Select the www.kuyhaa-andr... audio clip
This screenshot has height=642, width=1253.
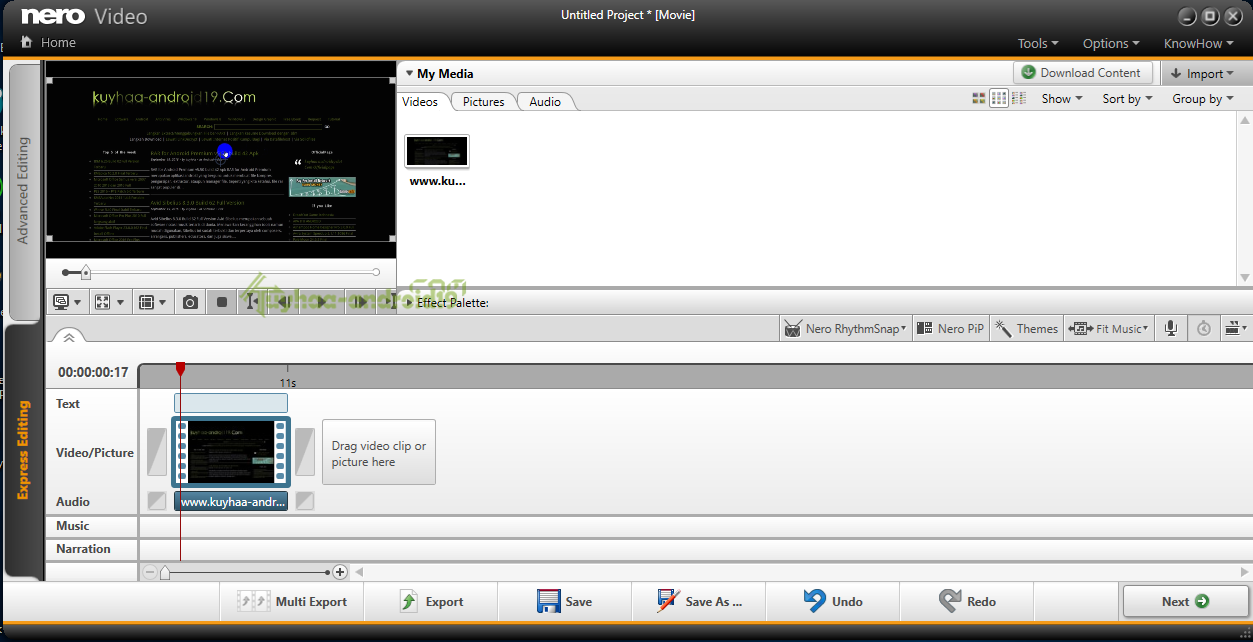coord(231,501)
